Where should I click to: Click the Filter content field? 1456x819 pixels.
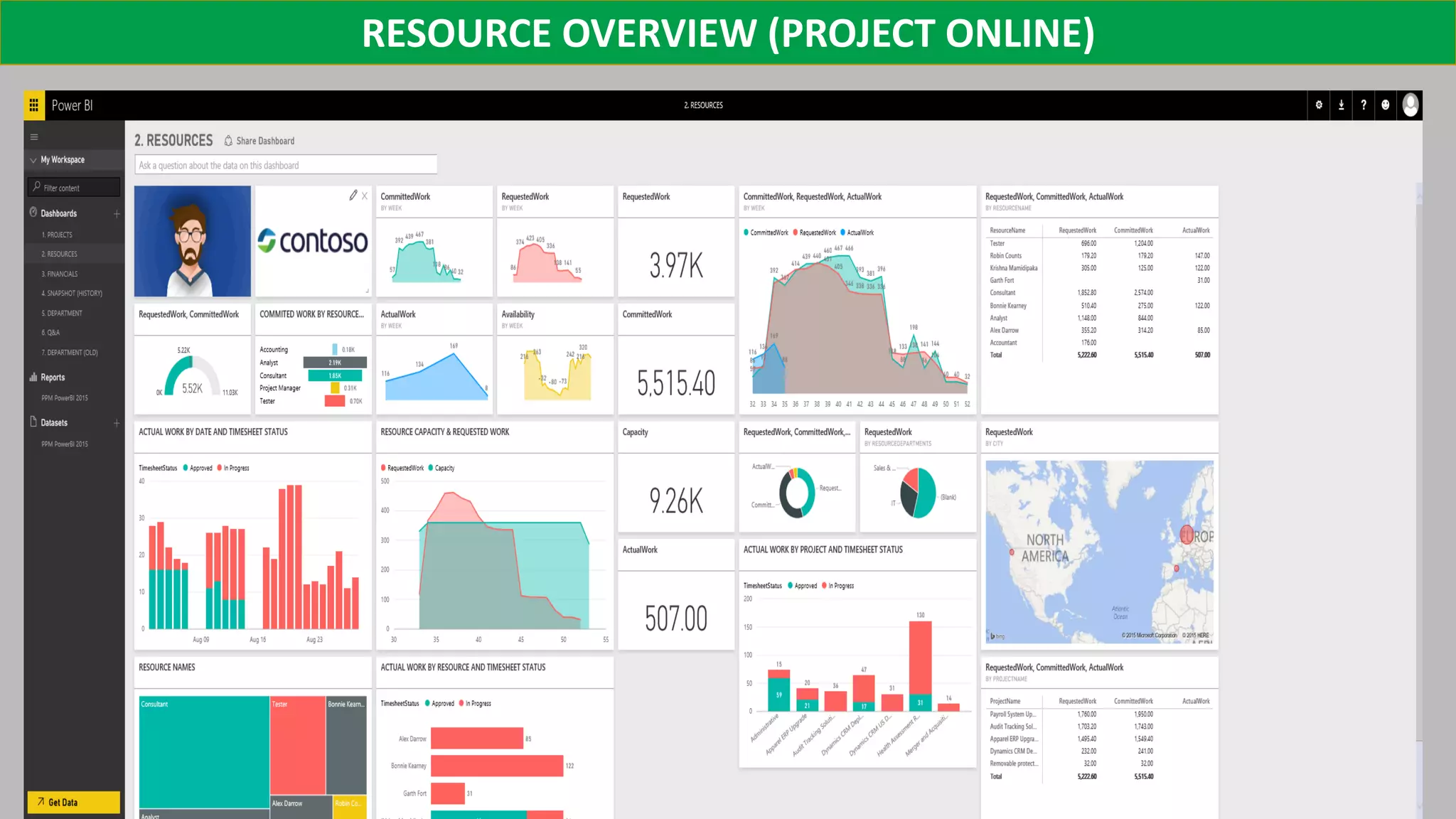pyautogui.click(x=74, y=187)
